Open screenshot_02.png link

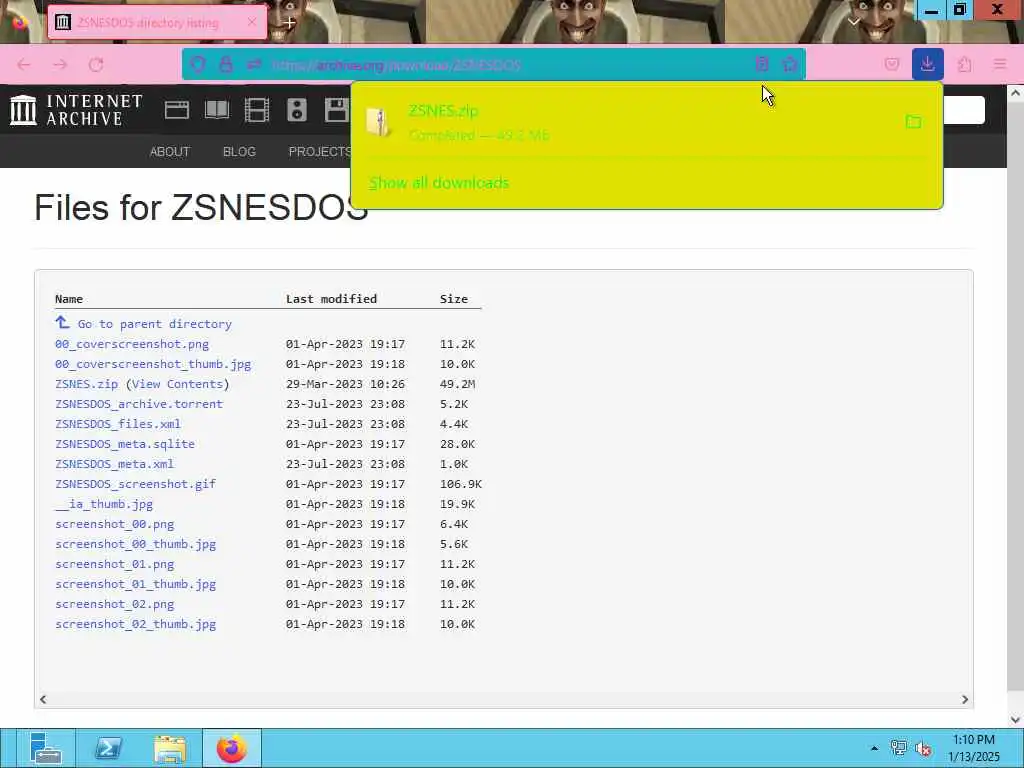[x=114, y=604]
